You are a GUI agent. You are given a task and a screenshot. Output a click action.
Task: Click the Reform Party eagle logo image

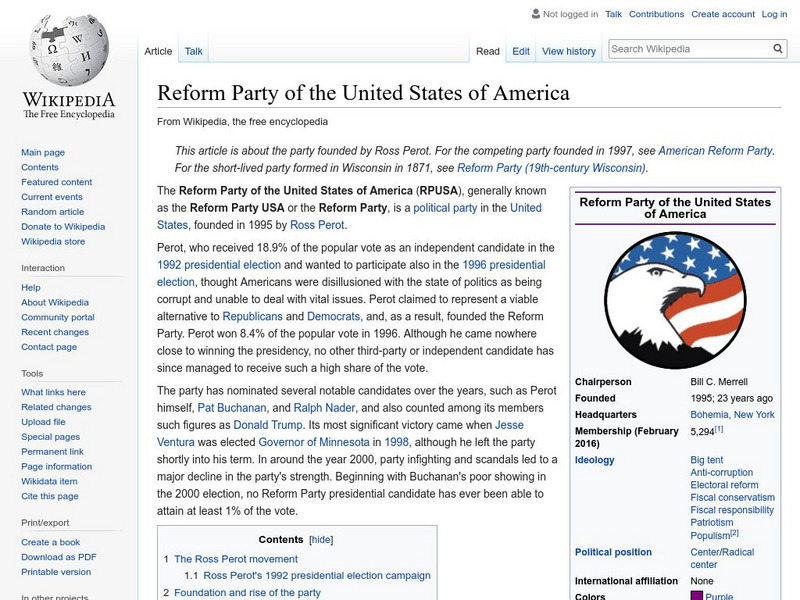pos(675,300)
